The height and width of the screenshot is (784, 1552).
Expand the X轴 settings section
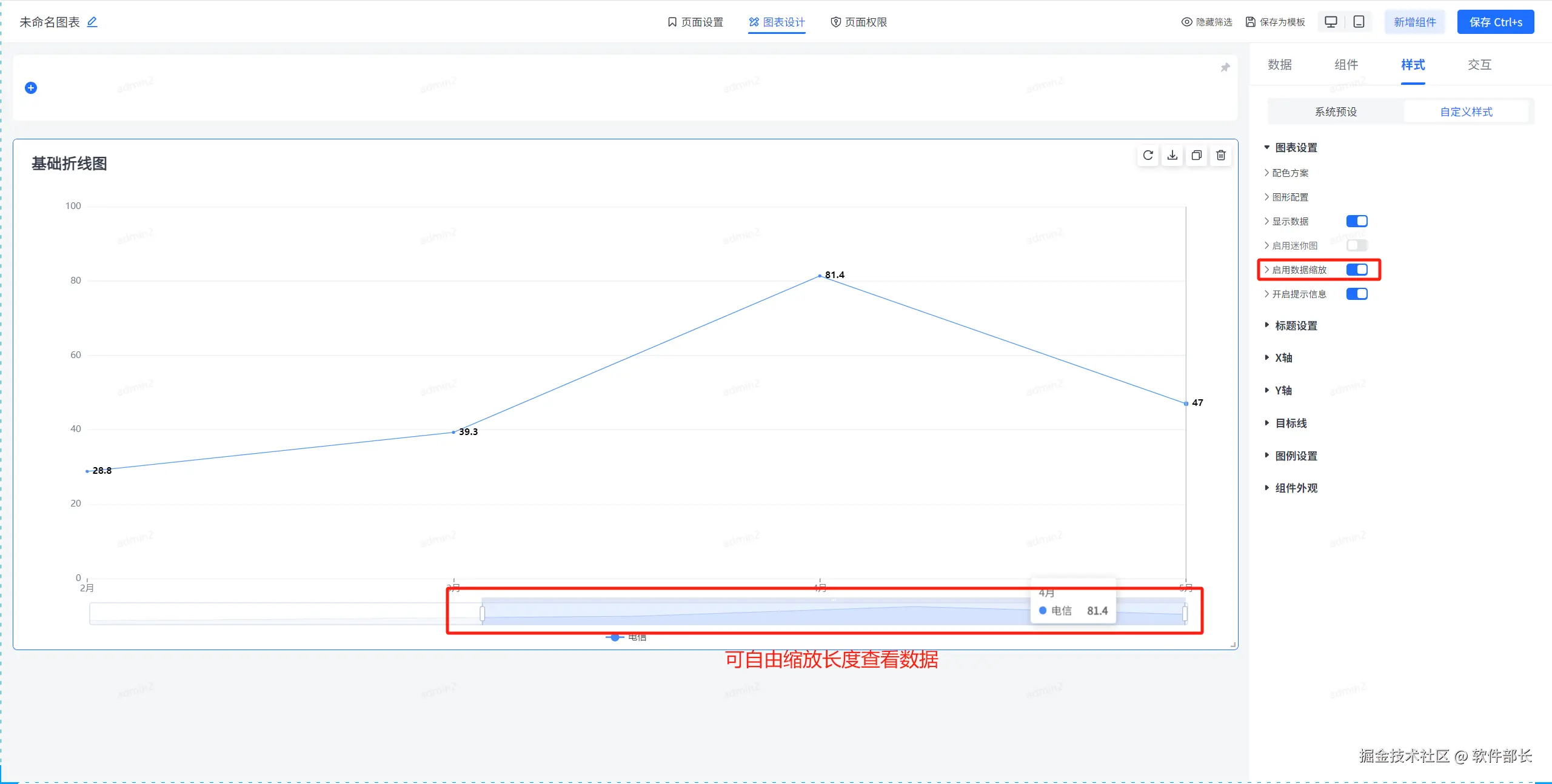coord(1283,358)
